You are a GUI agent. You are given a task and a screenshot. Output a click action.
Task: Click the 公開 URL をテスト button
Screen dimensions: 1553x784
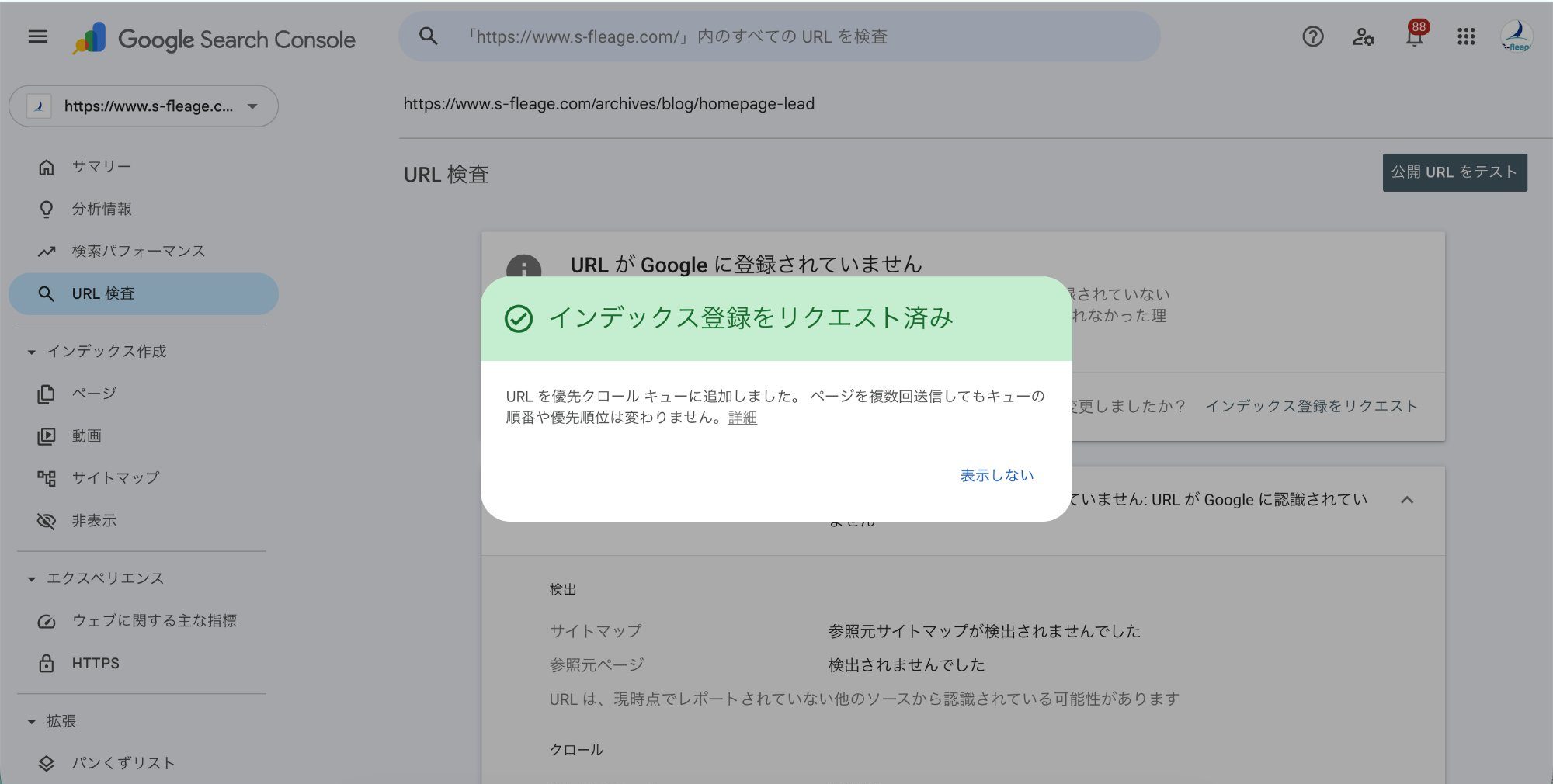coord(1454,172)
